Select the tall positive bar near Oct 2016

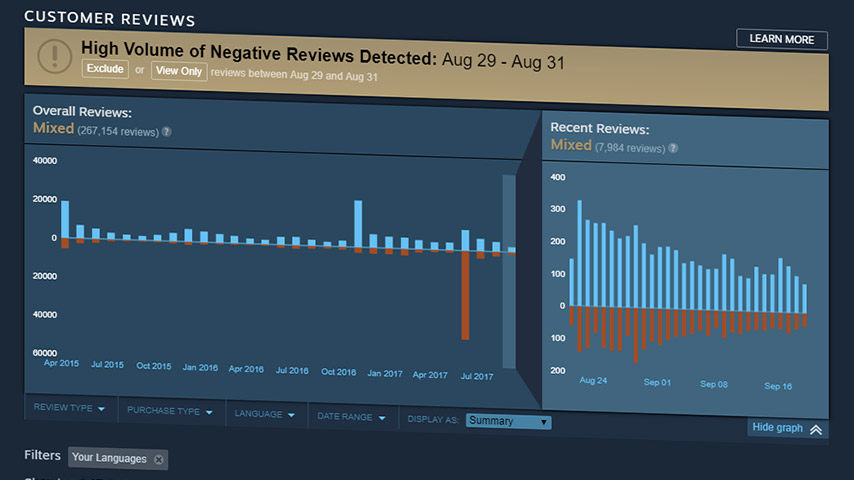pyautogui.click(x=357, y=220)
